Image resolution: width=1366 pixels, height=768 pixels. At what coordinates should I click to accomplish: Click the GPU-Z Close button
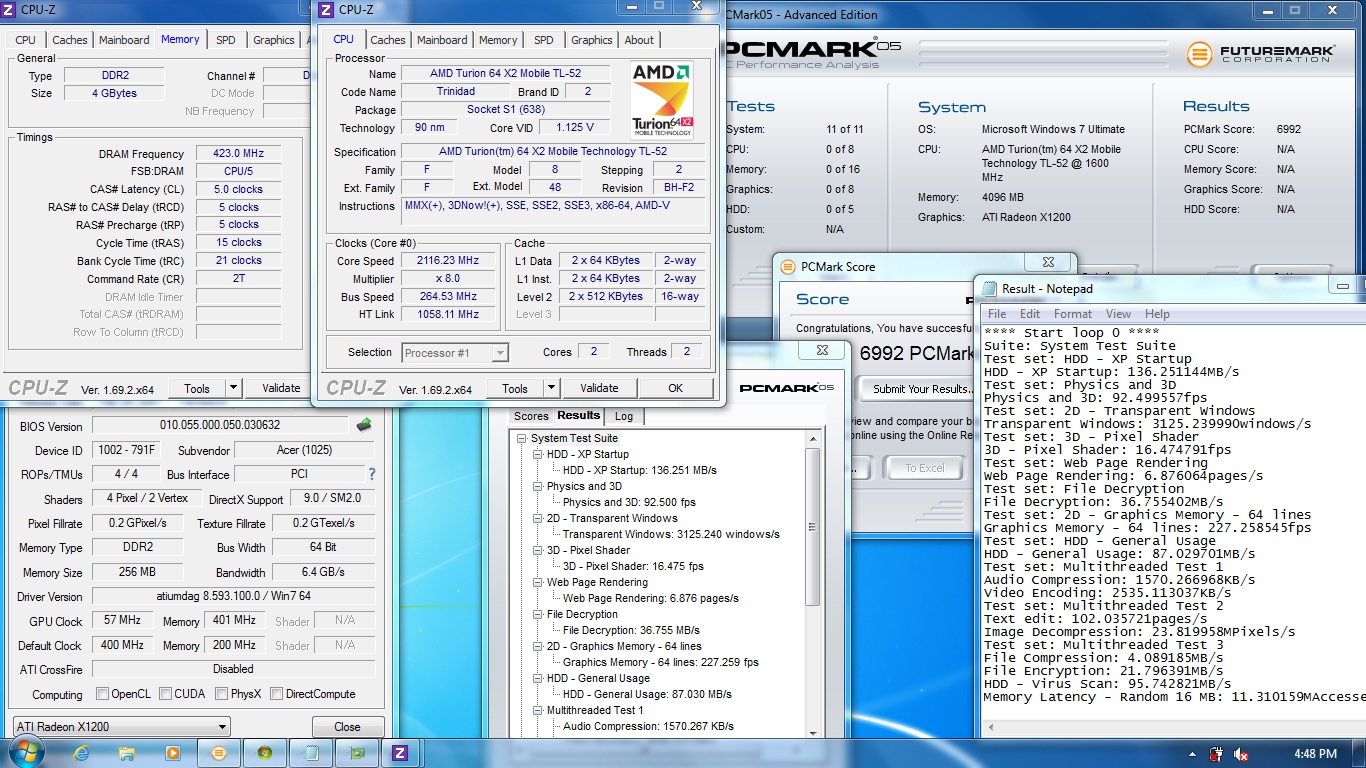pyautogui.click(x=347, y=727)
